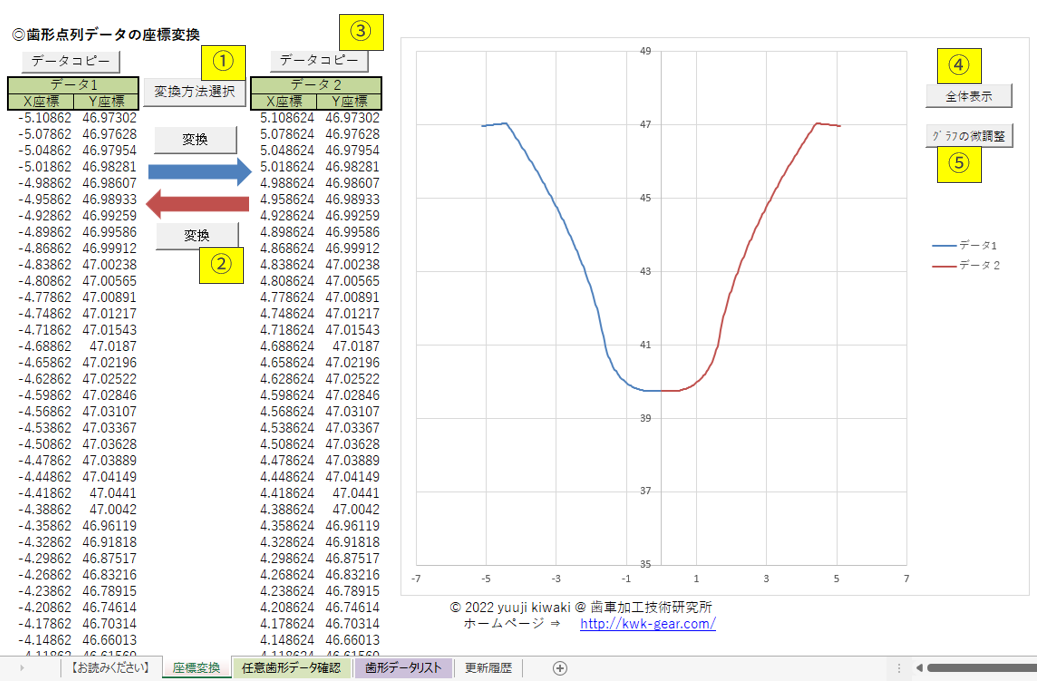Open the 歯形データリスト sheet tab

(403, 668)
